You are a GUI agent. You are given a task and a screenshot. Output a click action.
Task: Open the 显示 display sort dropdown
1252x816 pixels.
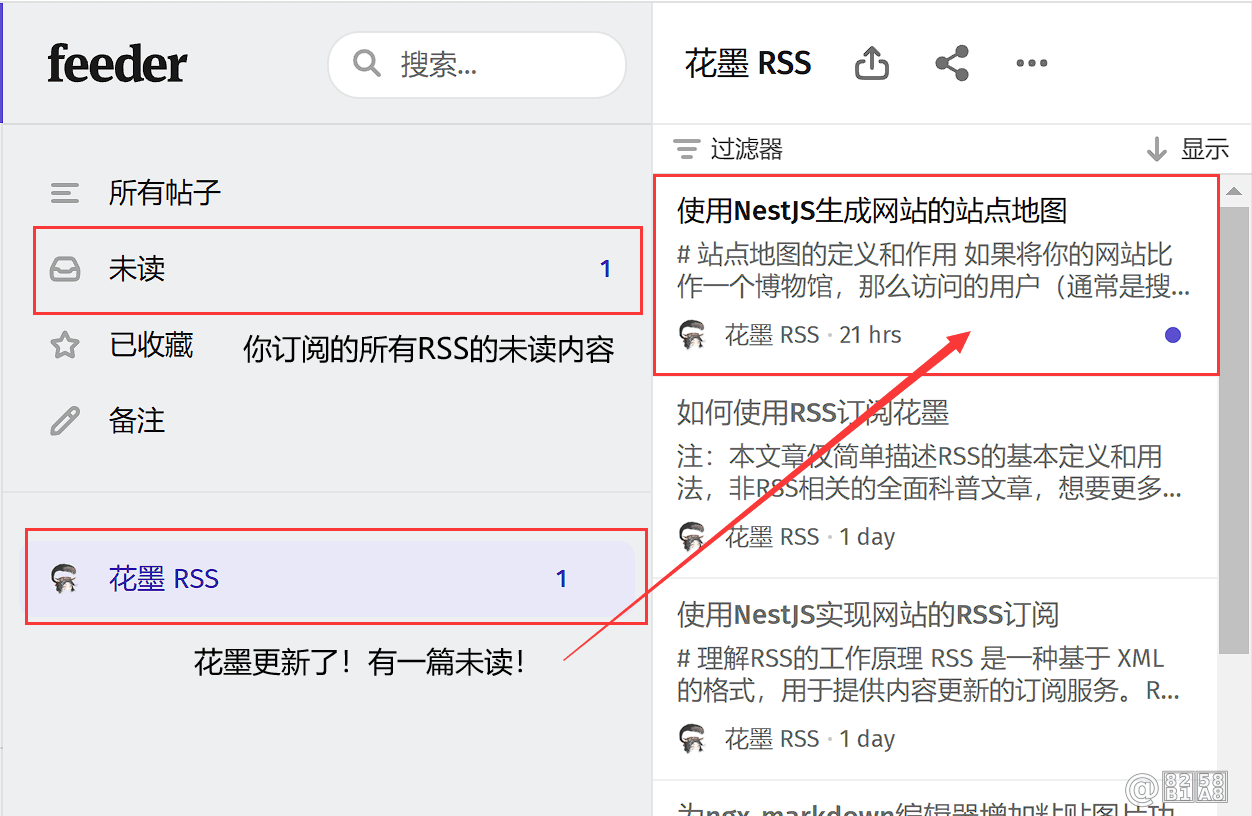1187,149
